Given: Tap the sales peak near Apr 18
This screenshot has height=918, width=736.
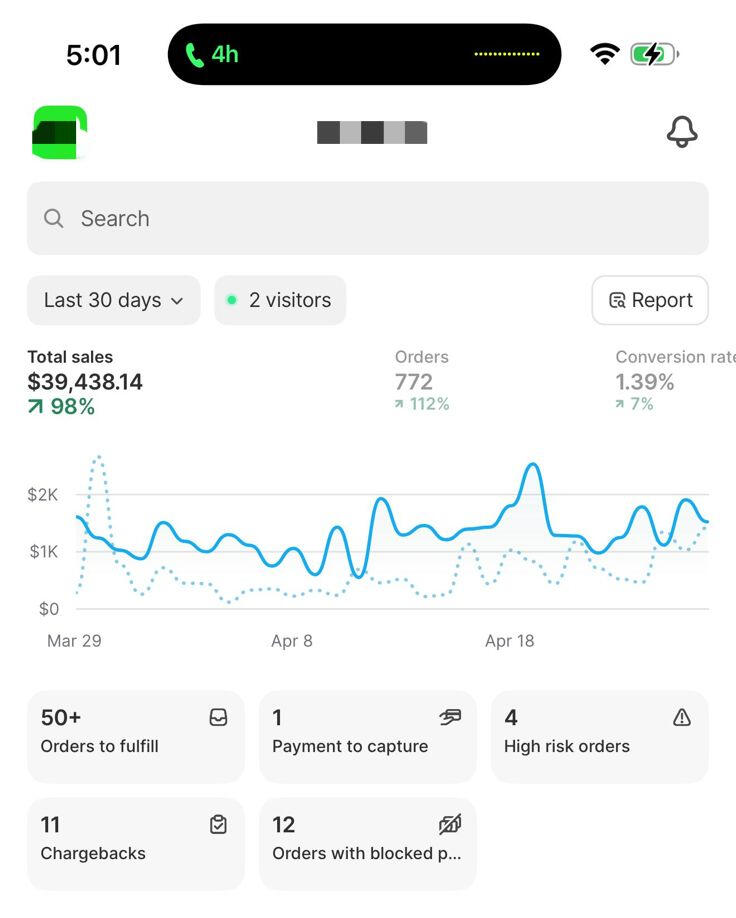Looking at the screenshot, I should click(x=533, y=466).
